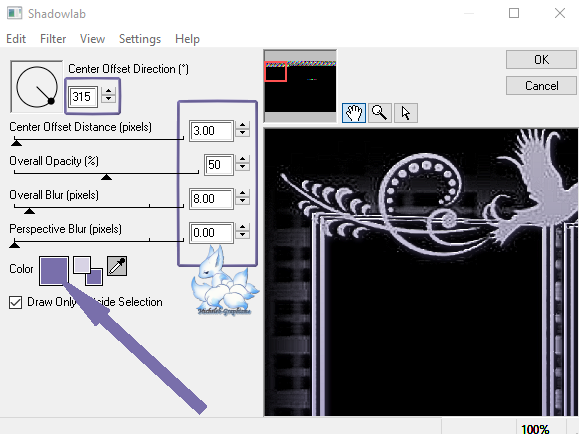Select the arrow pointer tool
The height and width of the screenshot is (434, 579).
click(x=406, y=113)
